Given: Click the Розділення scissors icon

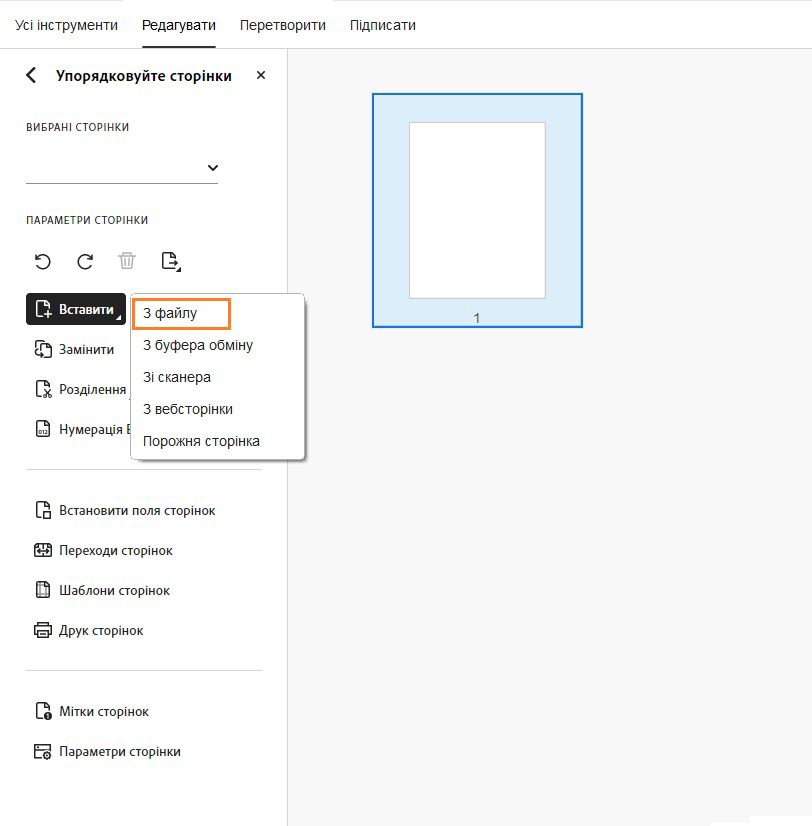Looking at the screenshot, I should click(43, 389).
